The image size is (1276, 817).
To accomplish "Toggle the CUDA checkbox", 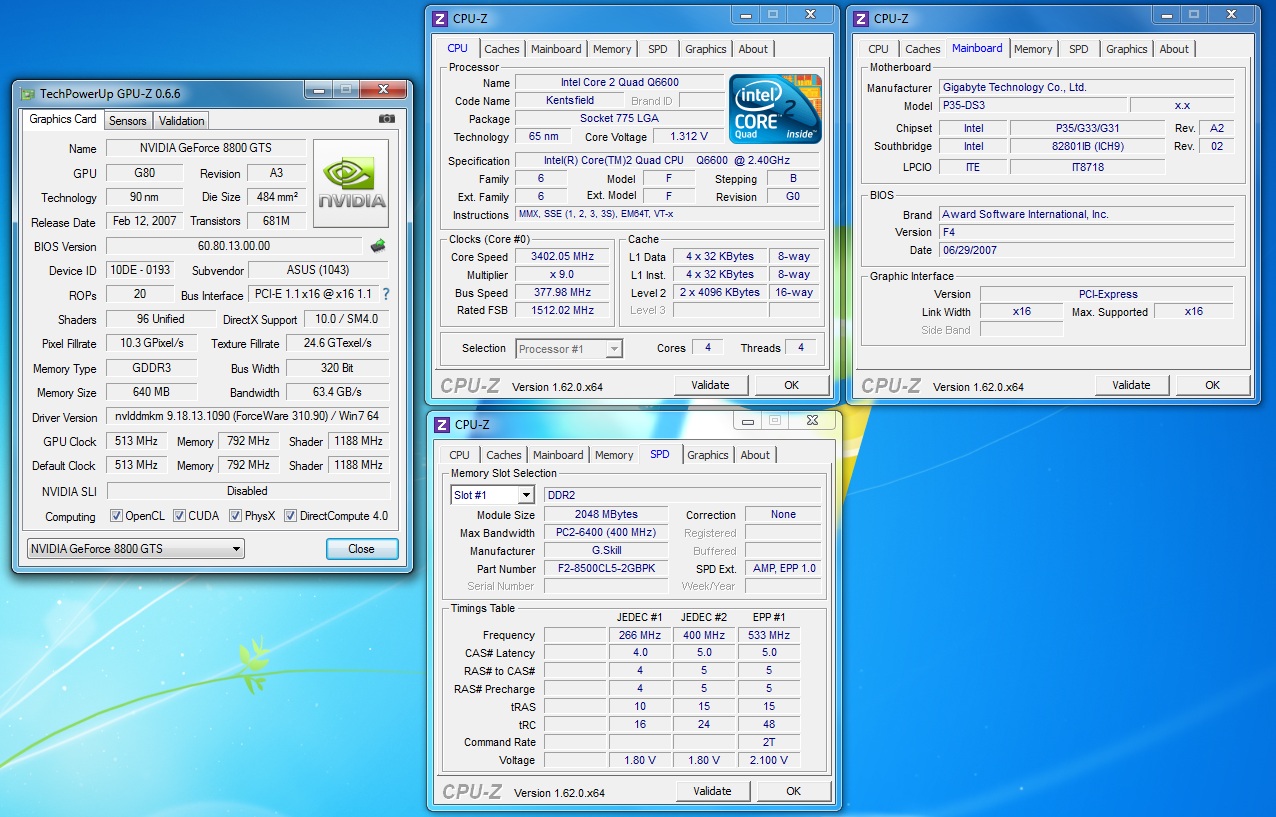I will (179, 516).
